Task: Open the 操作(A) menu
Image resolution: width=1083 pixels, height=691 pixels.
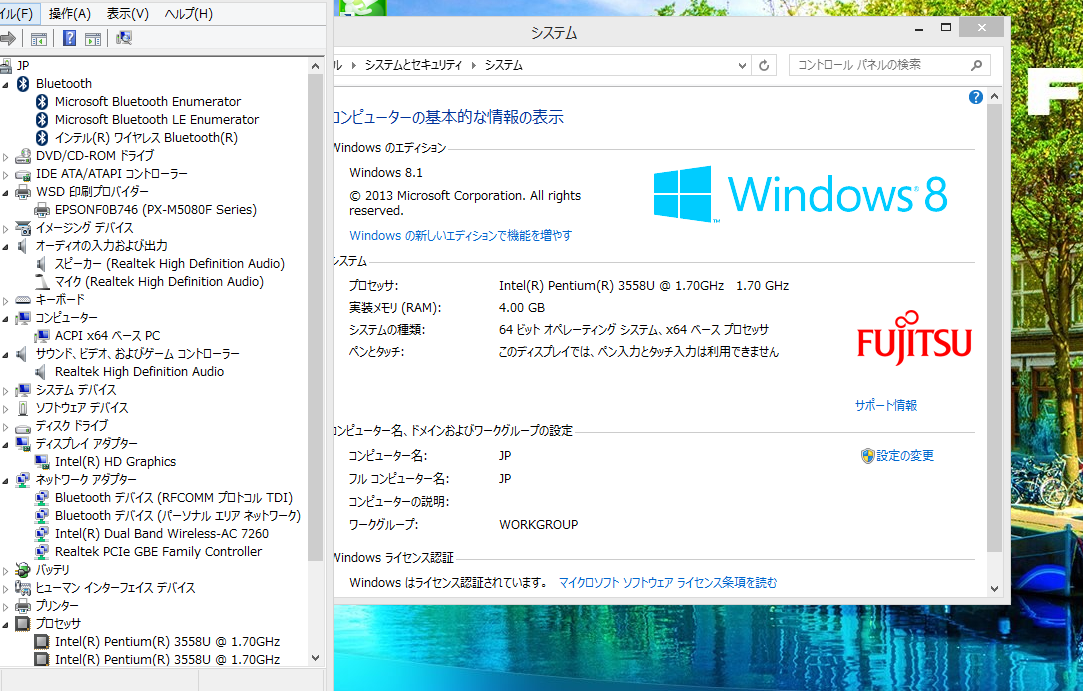Action: click(70, 14)
